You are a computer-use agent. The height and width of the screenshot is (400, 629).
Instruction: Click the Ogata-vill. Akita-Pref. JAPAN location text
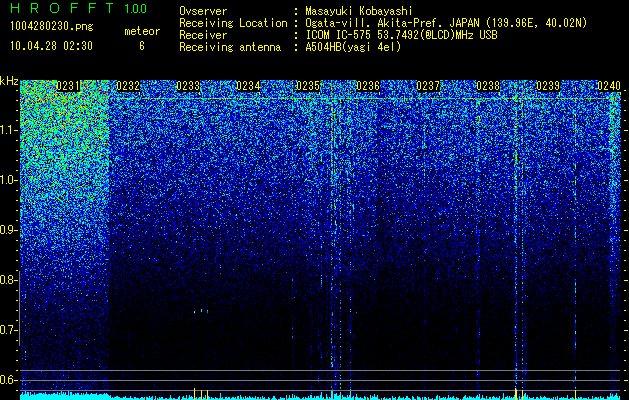click(445, 23)
